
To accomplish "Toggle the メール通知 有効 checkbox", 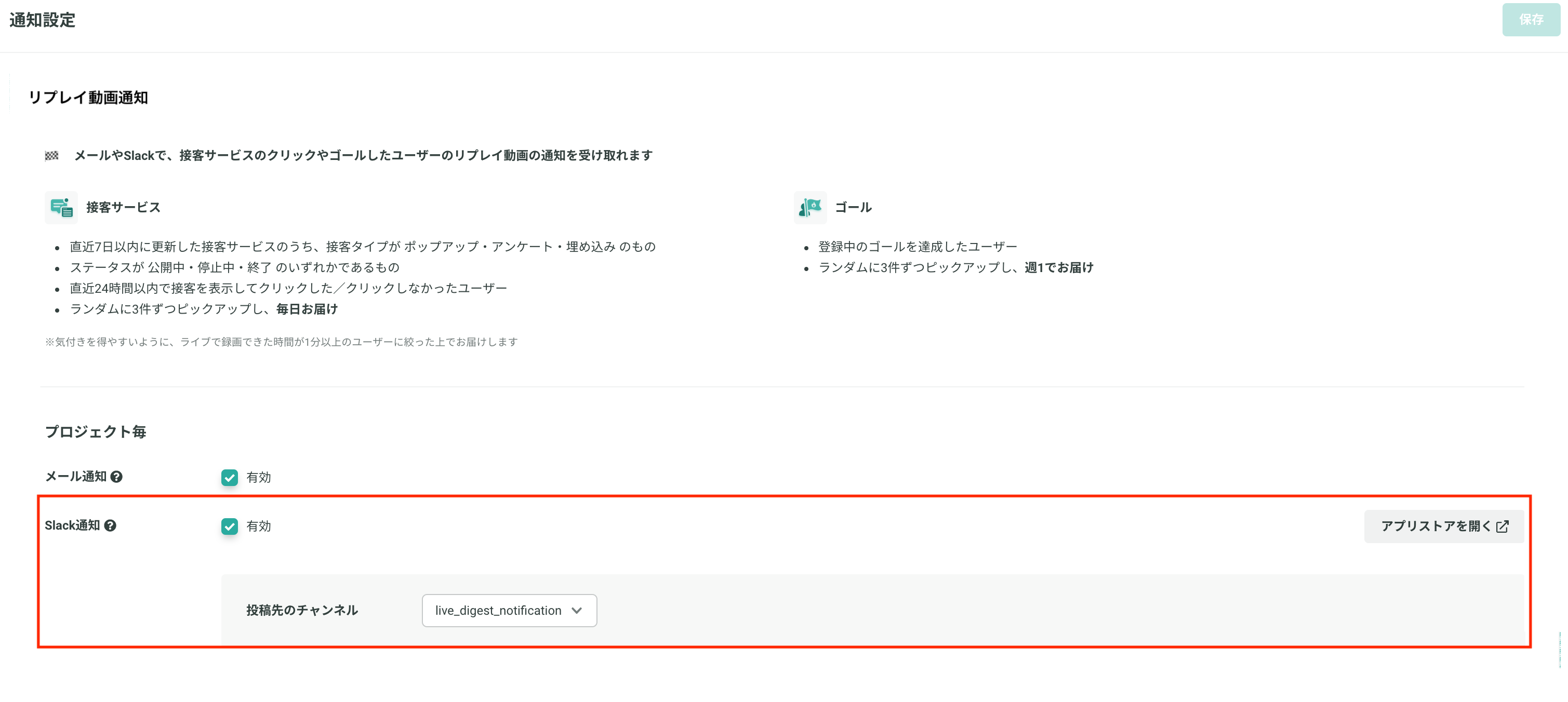I will click(x=230, y=478).
